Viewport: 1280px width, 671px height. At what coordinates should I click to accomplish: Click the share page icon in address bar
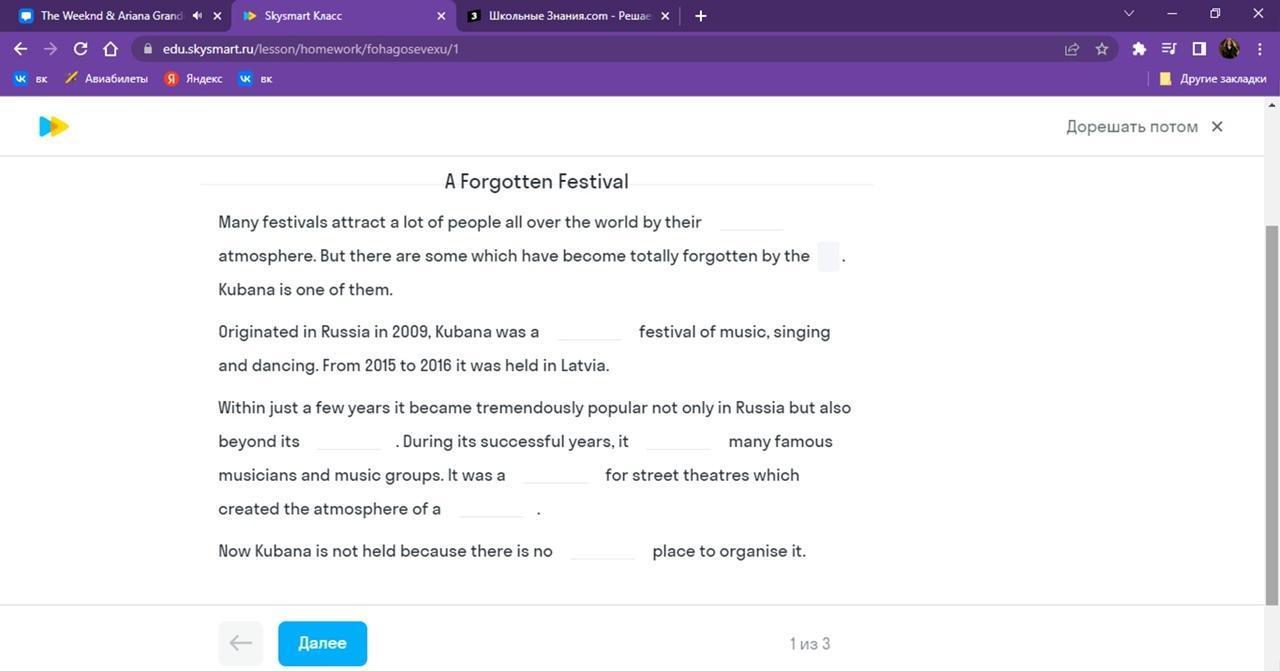coord(1072,48)
